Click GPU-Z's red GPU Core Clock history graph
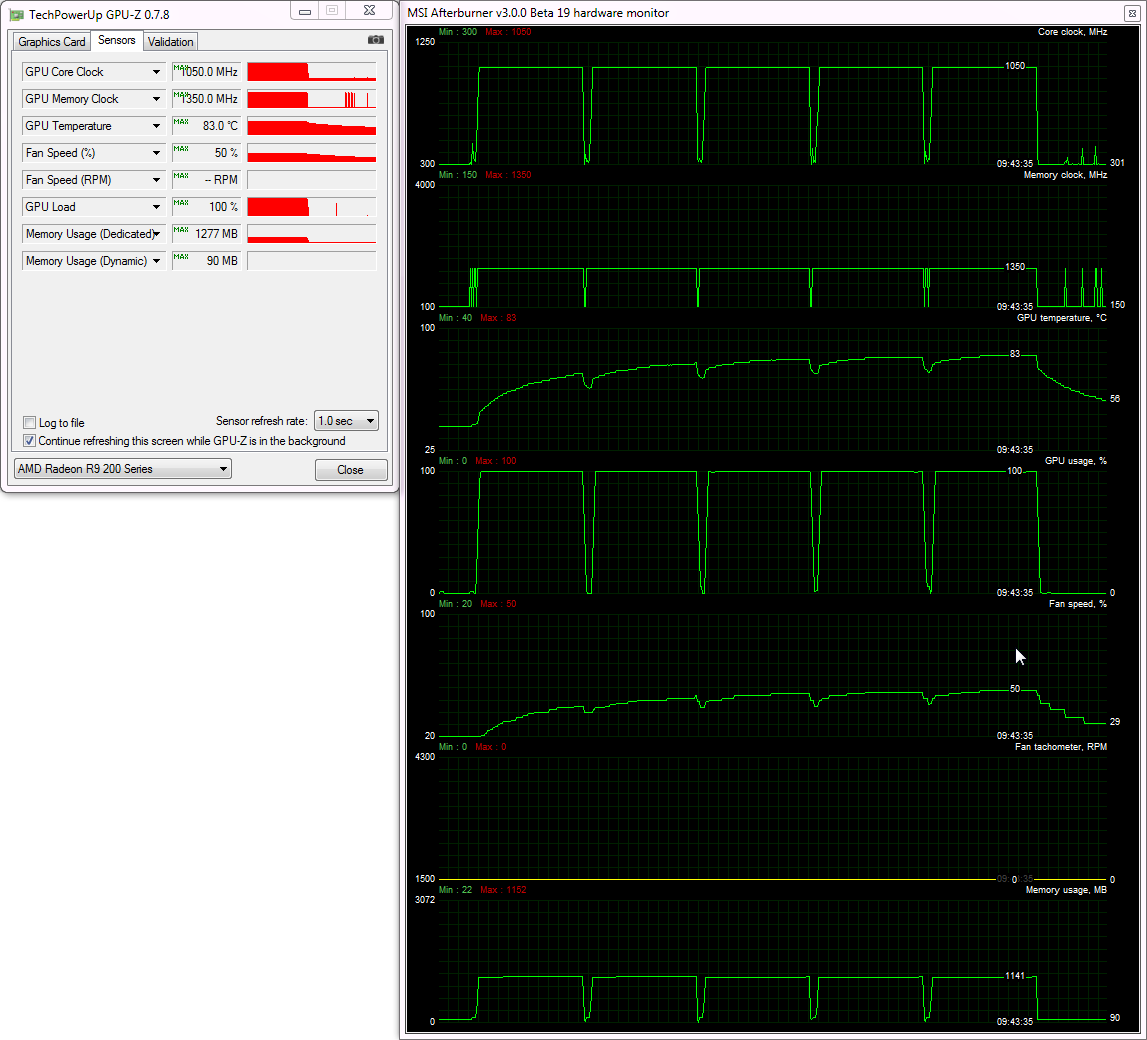The image size is (1147, 1040). (312, 72)
